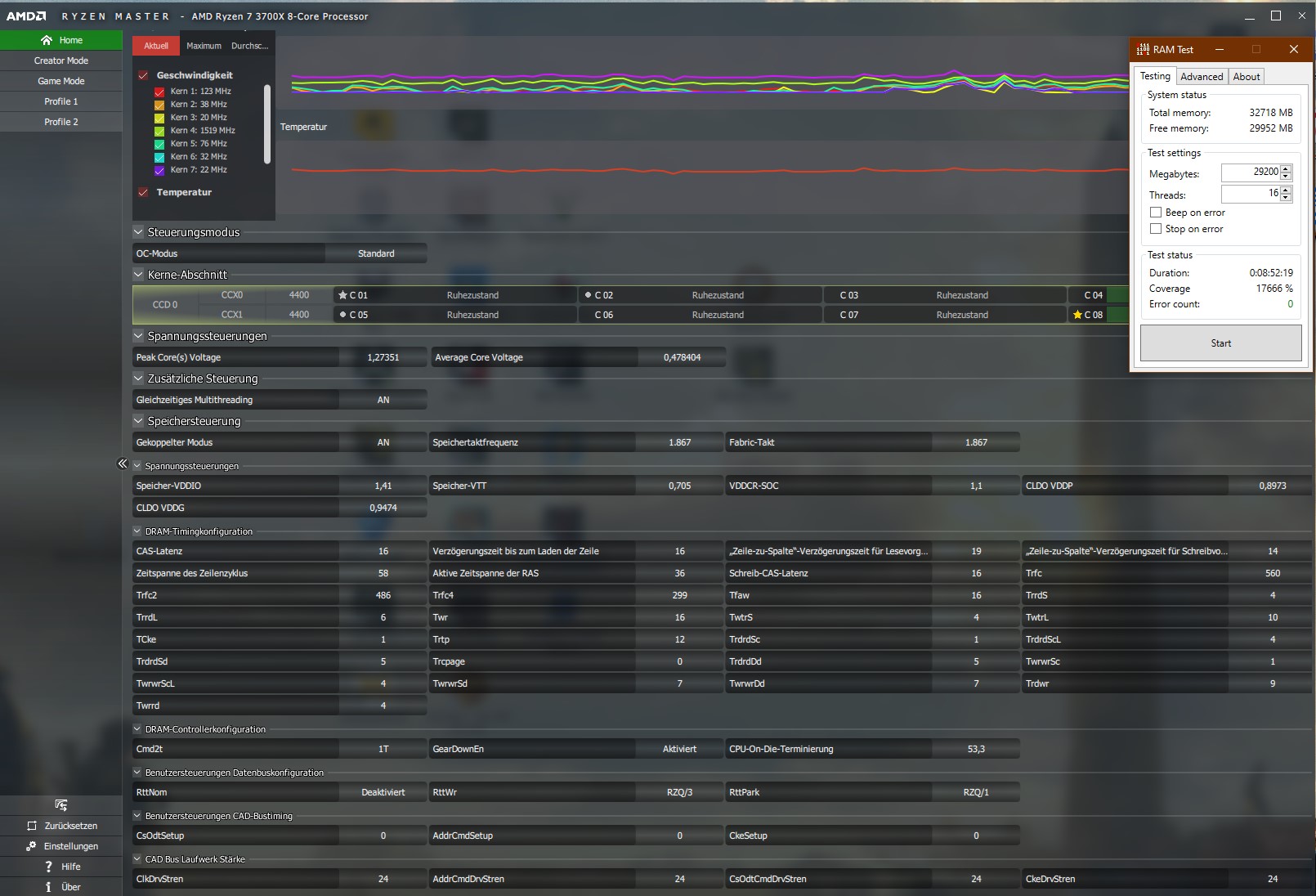The image size is (1316, 896).
Task: Click the Über info icon
Action: [x=49, y=887]
